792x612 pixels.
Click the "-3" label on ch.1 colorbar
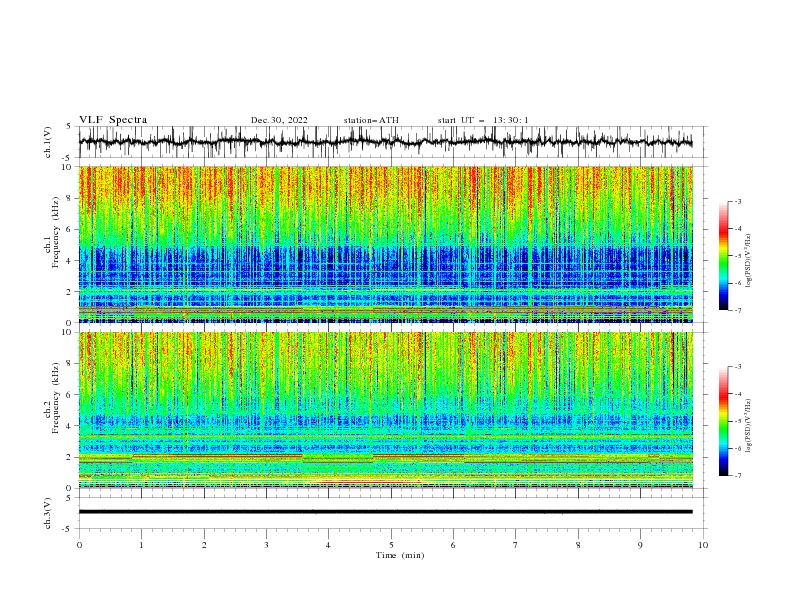(737, 201)
